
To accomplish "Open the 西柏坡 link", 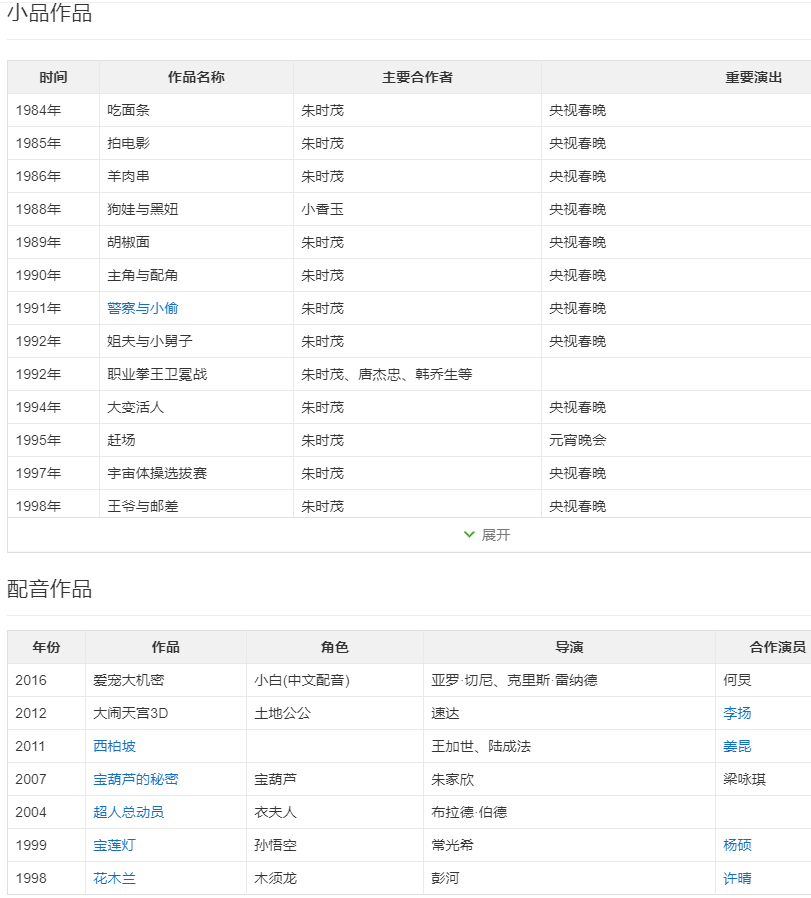I will pos(115,746).
